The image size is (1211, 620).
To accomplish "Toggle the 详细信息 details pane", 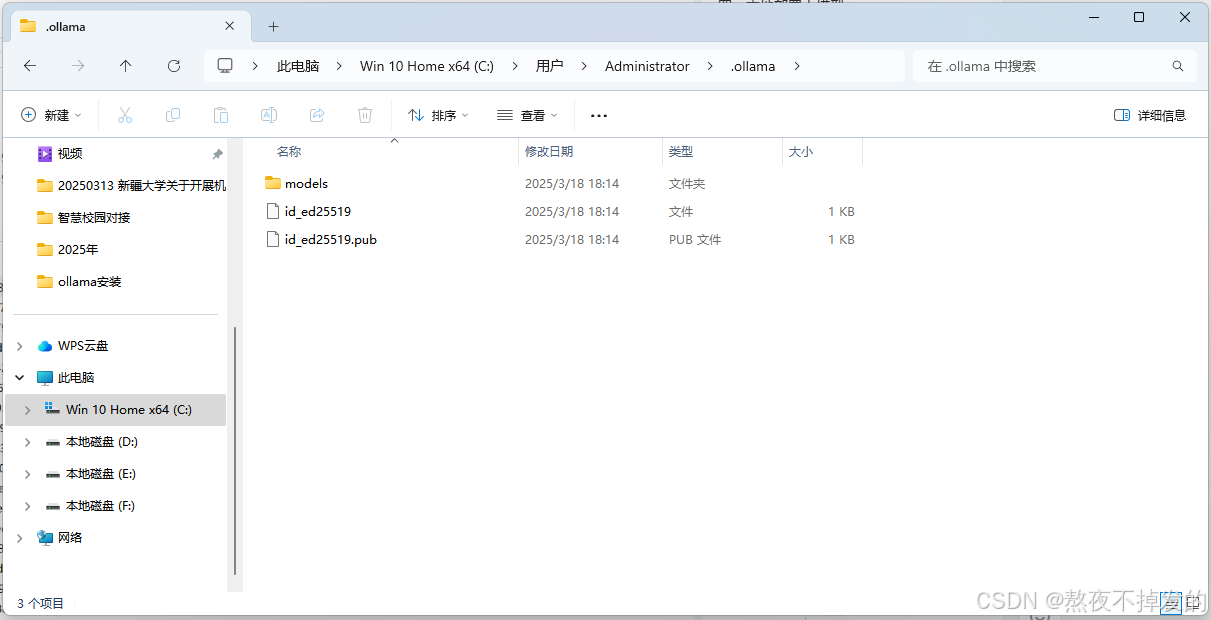I will 1150,115.
